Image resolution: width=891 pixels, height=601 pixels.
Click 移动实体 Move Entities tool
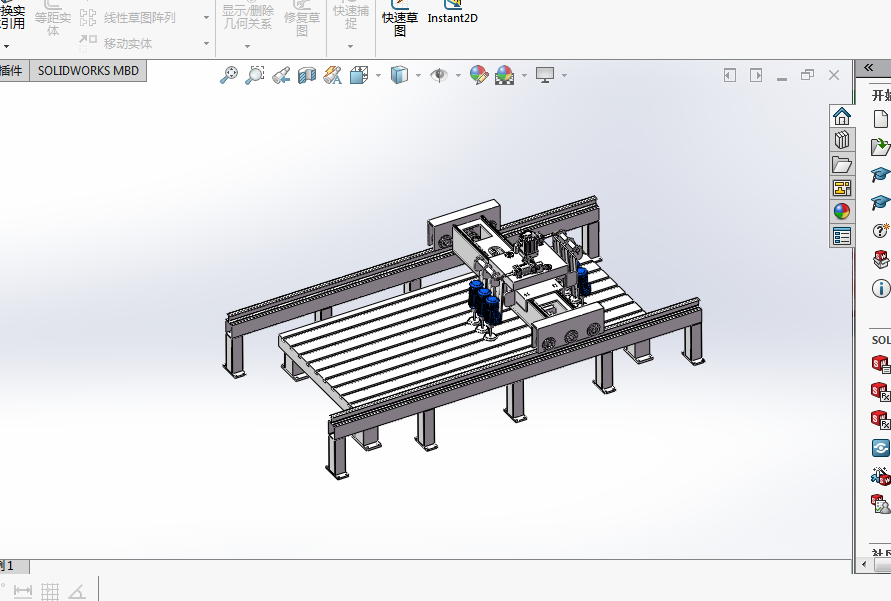point(116,43)
